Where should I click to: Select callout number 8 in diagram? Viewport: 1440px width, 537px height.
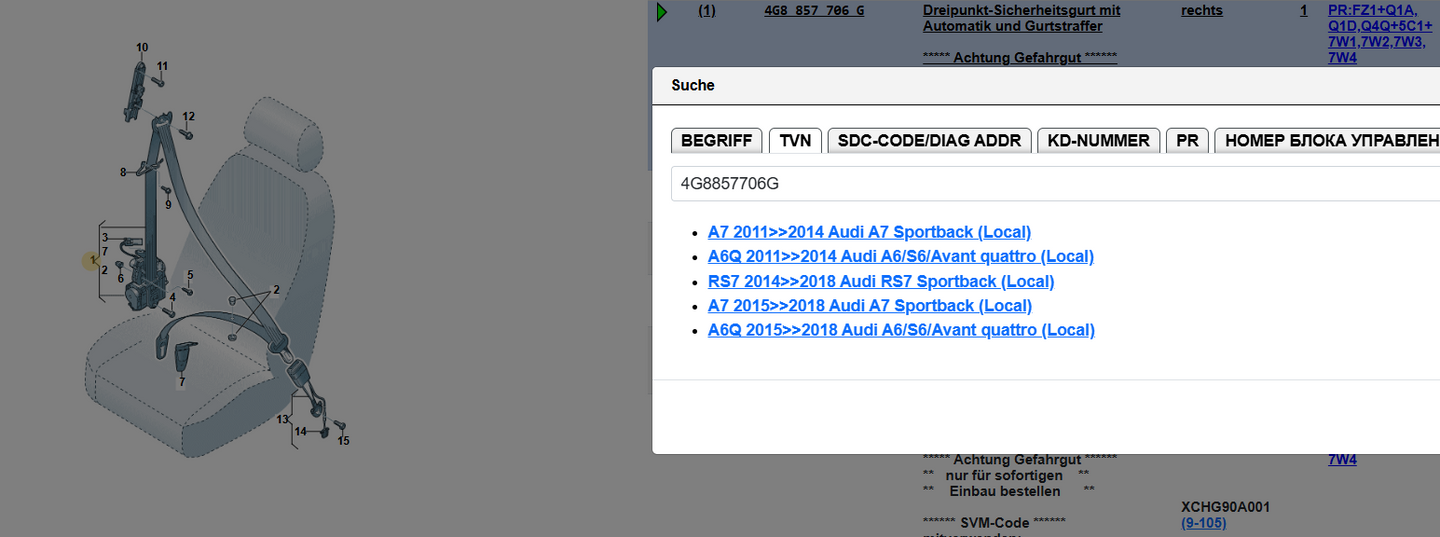(x=123, y=172)
